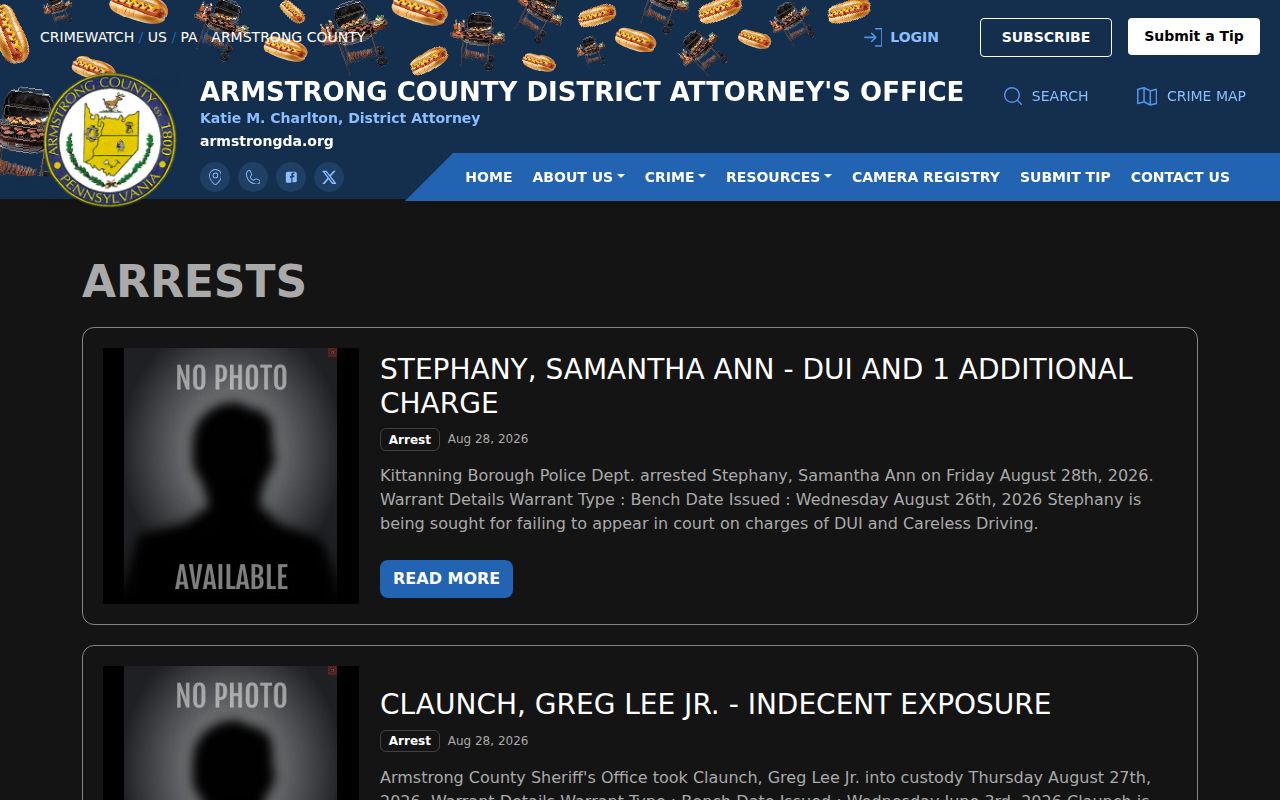Click the CRIME MAP link text
The height and width of the screenshot is (800, 1280).
click(x=1206, y=96)
